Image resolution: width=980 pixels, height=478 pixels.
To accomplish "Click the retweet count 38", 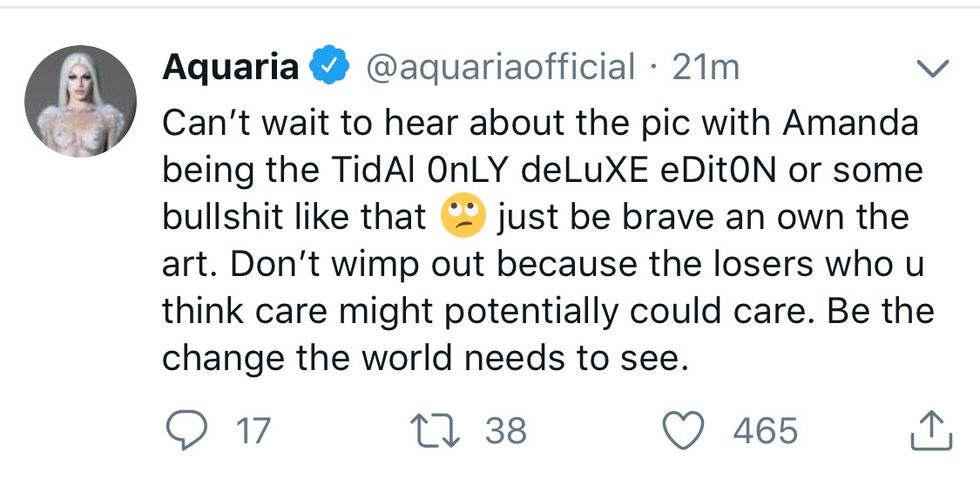I will [506, 431].
